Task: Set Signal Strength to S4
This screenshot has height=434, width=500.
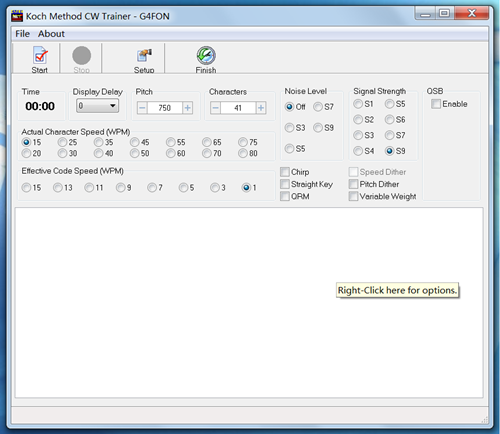Action: coord(358,151)
